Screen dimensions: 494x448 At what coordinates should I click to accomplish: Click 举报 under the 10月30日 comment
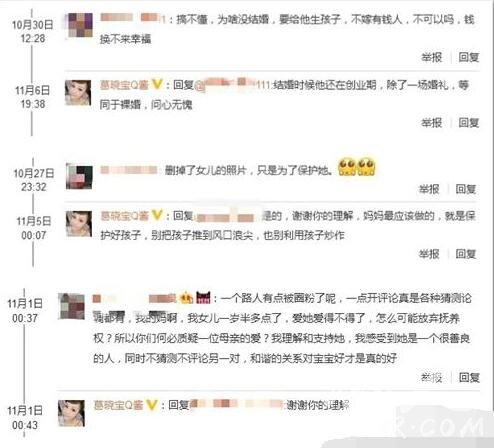pyautogui.click(x=431, y=57)
